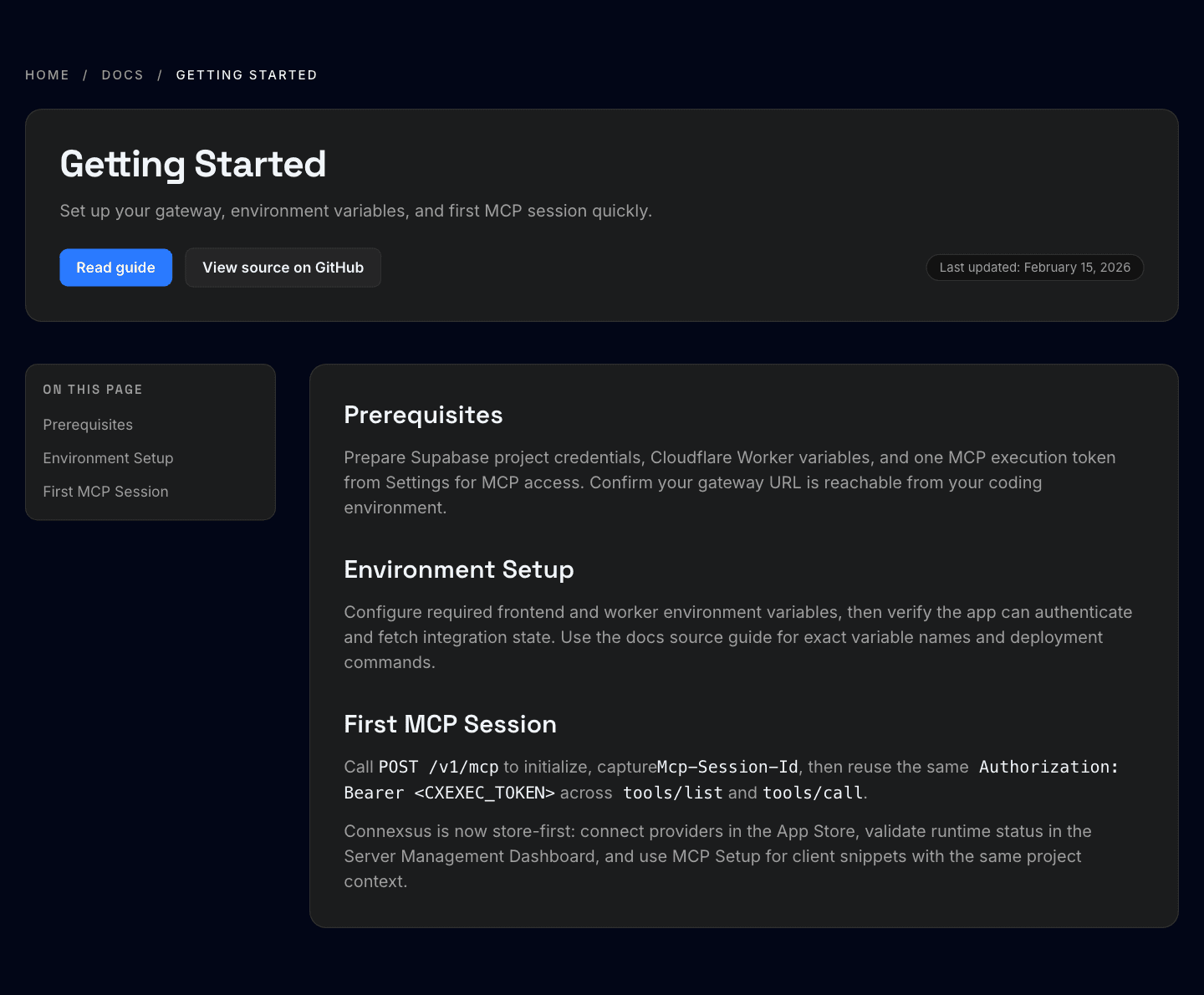The width and height of the screenshot is (1204, 995).
Task: Select Environment Setup in the On This Page sidebar
Action: point(108,458)
